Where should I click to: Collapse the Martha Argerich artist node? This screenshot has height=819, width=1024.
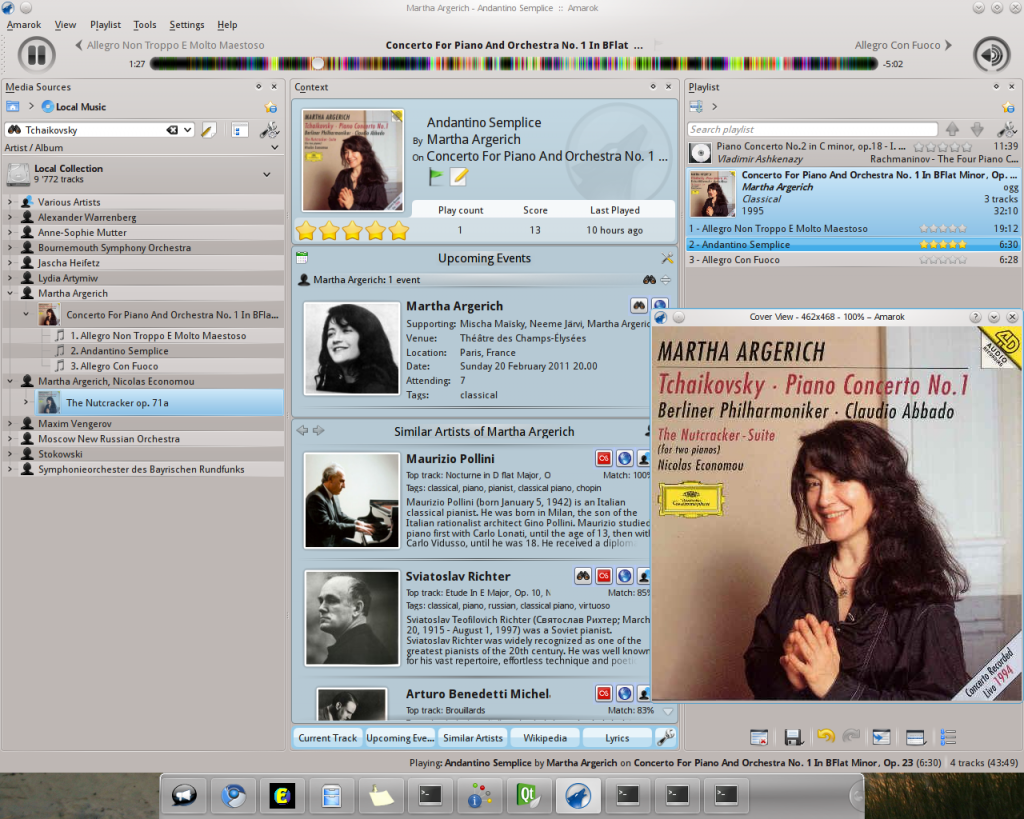[x=10, y=293]
